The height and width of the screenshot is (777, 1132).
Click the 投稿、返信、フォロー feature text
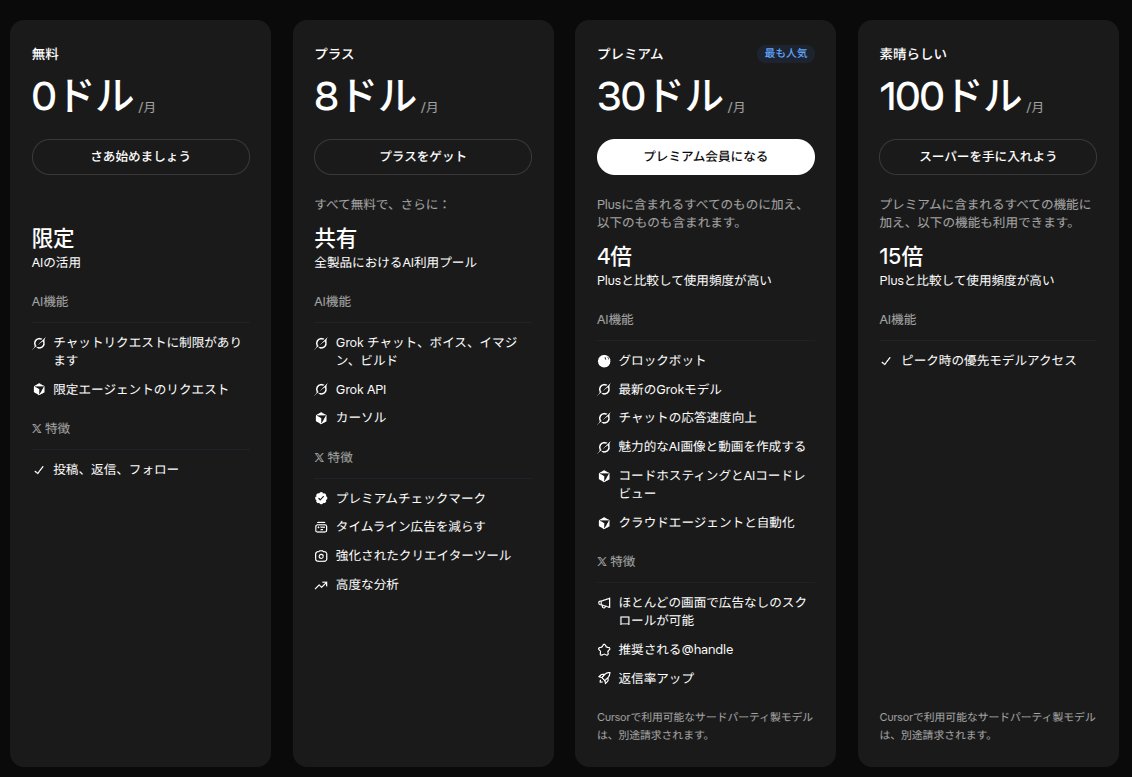116,470
